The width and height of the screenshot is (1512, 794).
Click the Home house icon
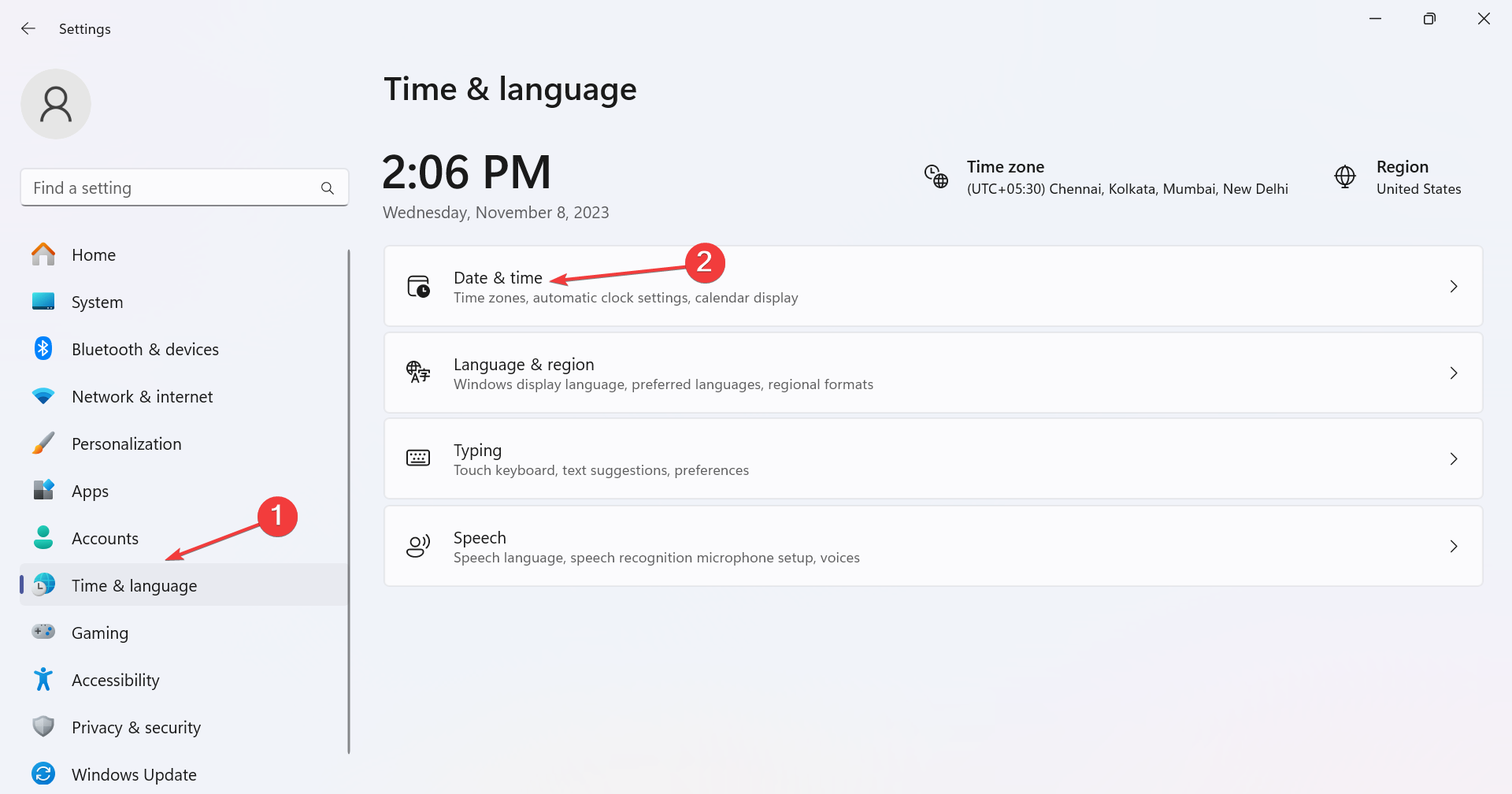click(x=43, y=254)
